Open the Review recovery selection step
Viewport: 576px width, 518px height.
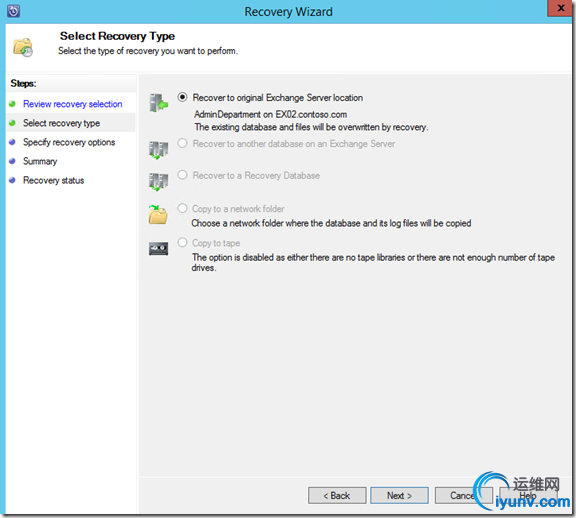click(72, 104)
